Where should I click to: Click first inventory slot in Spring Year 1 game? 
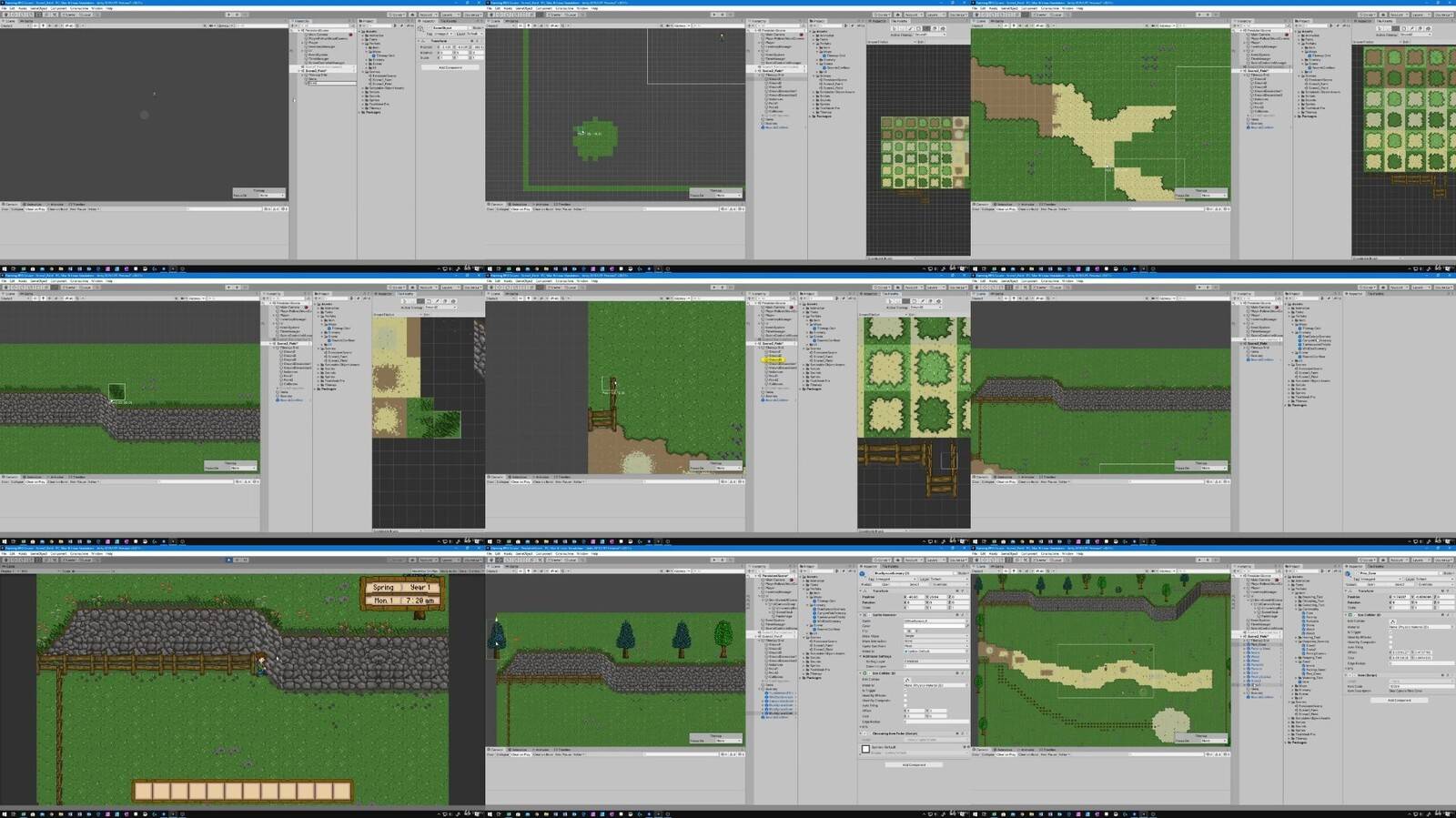coord(142,791)
